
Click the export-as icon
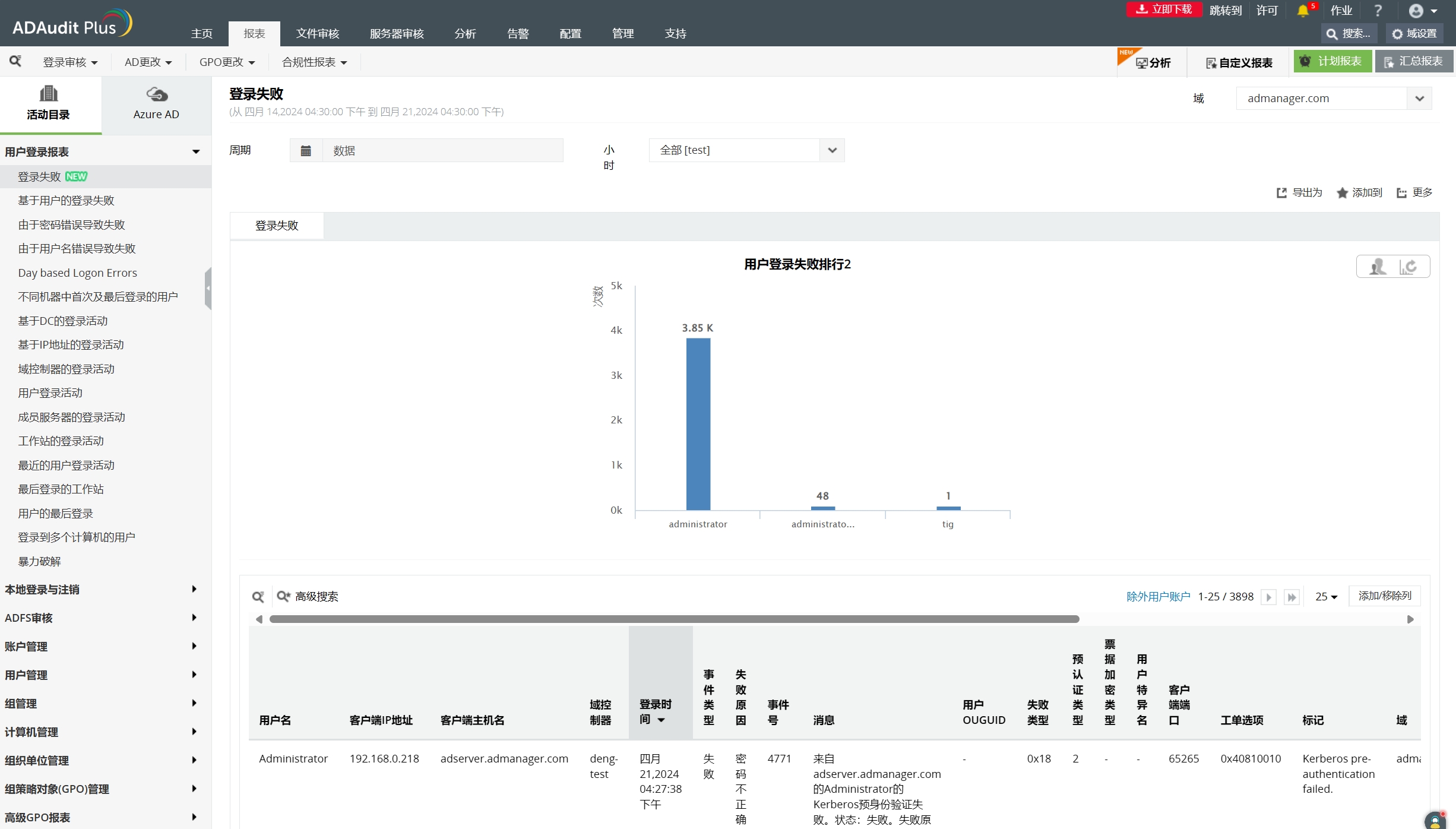[1281, 192]
